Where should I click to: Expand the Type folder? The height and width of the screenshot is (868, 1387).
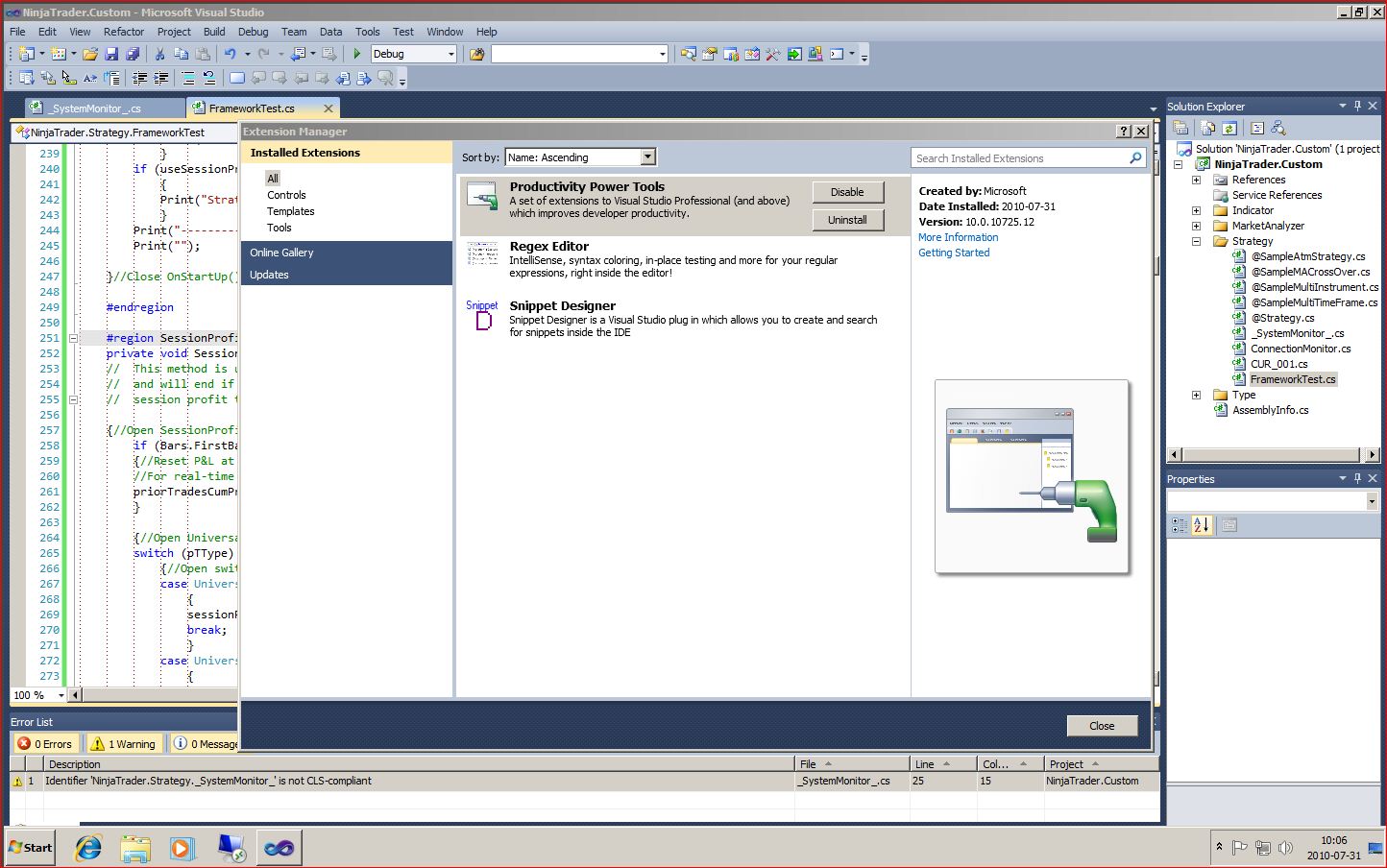click(1196, 395)
